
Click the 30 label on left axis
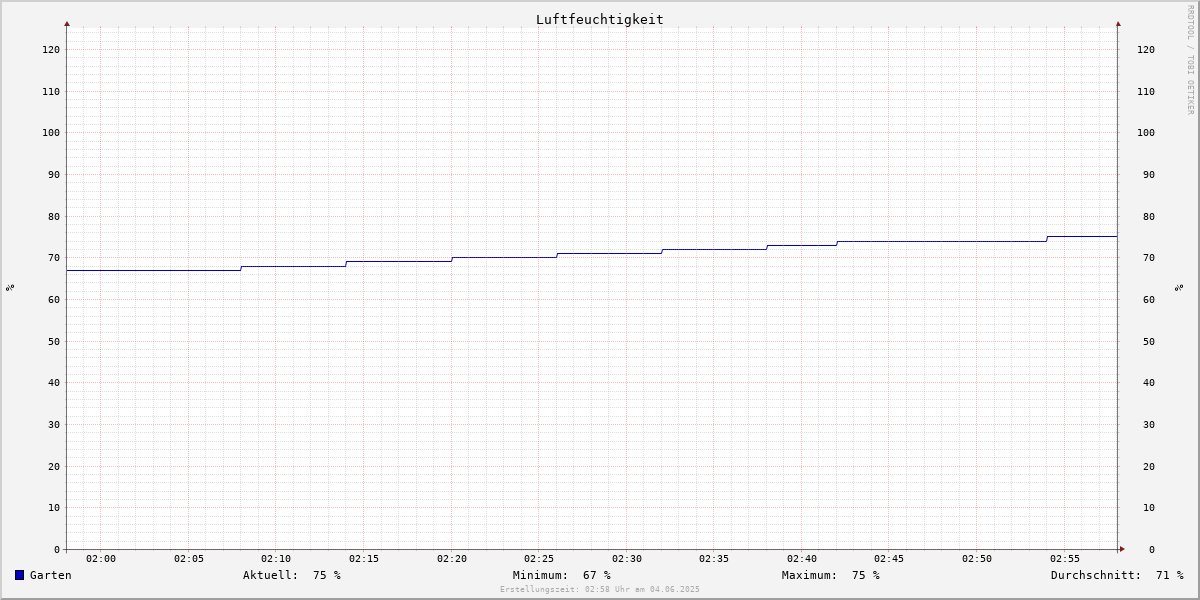[x=54, y=425]
